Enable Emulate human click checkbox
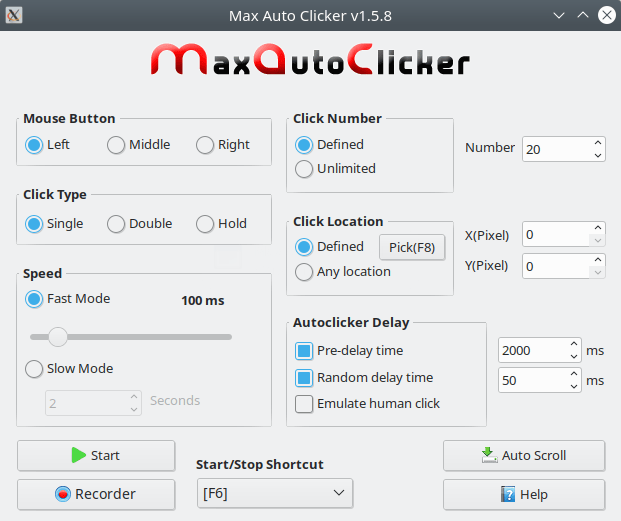 pyautogui.click(x=367, y=404)
